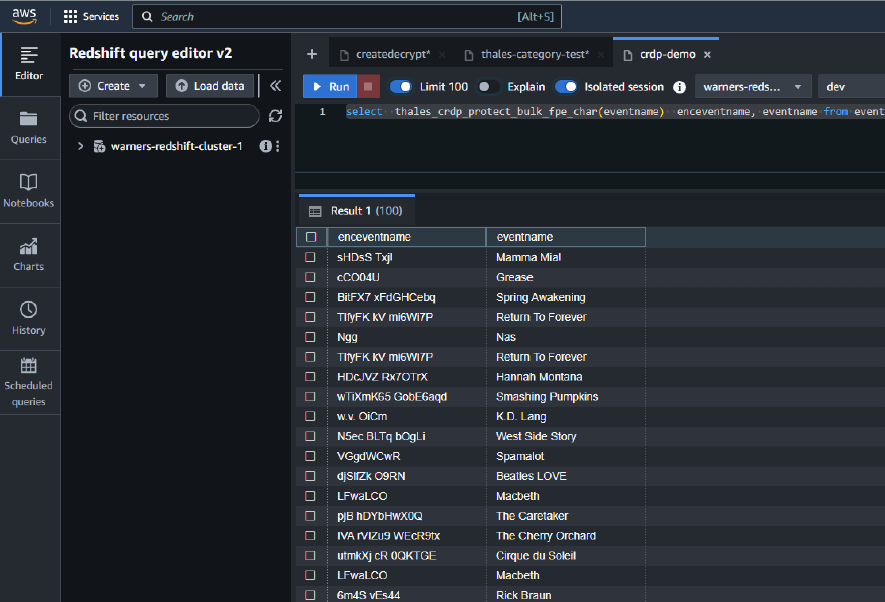885x602 pixels.
Task: Run the query
Action: (330, 86)
